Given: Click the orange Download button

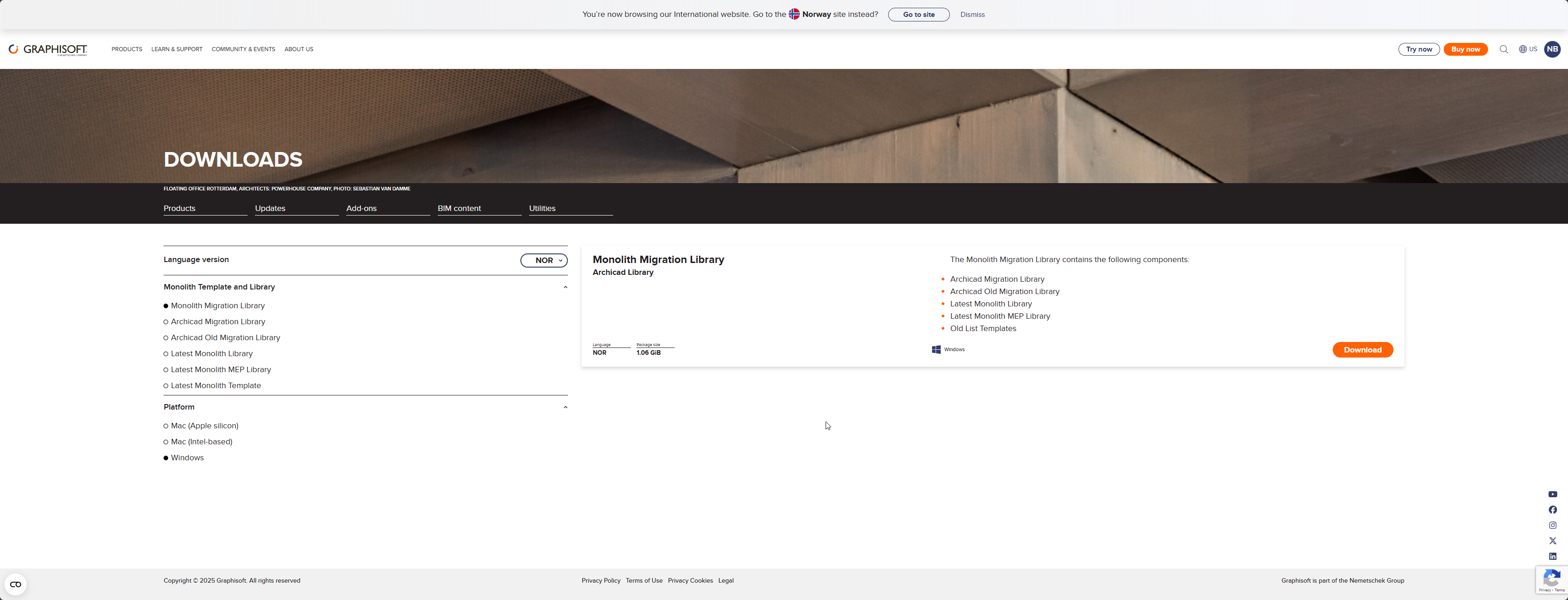Looking at the screenshot, I should click(x=1362, y=350).
